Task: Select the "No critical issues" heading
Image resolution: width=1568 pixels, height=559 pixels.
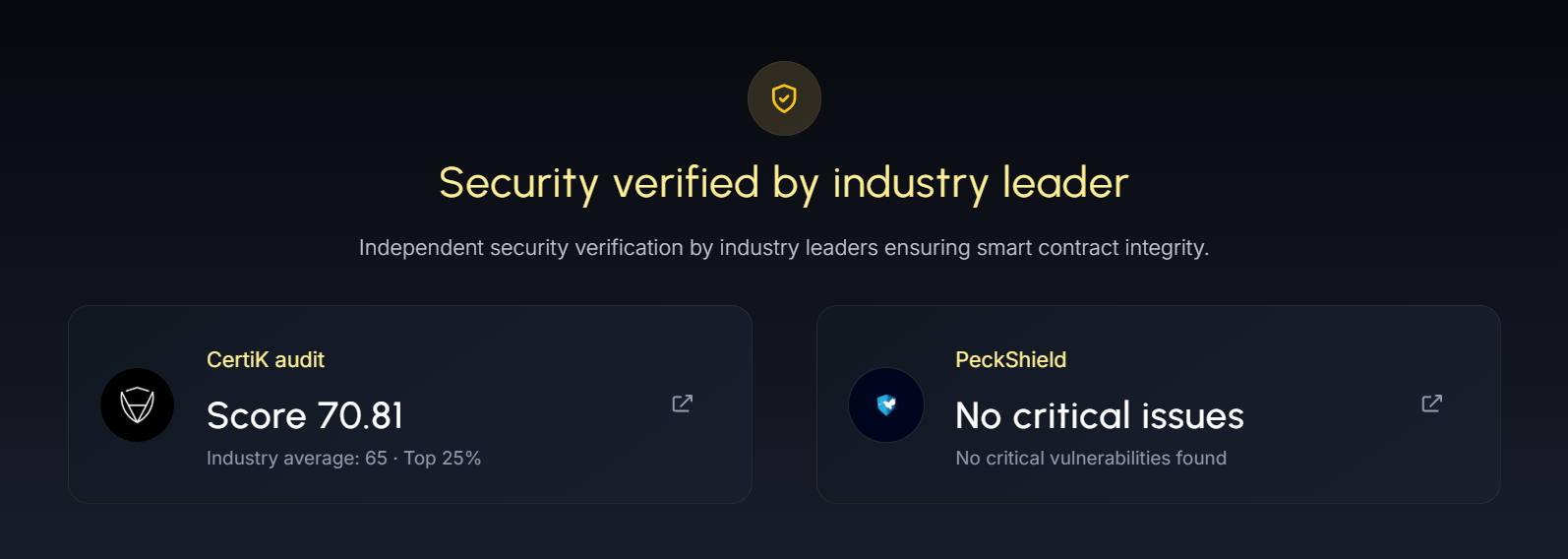Action: point(1099,415)
